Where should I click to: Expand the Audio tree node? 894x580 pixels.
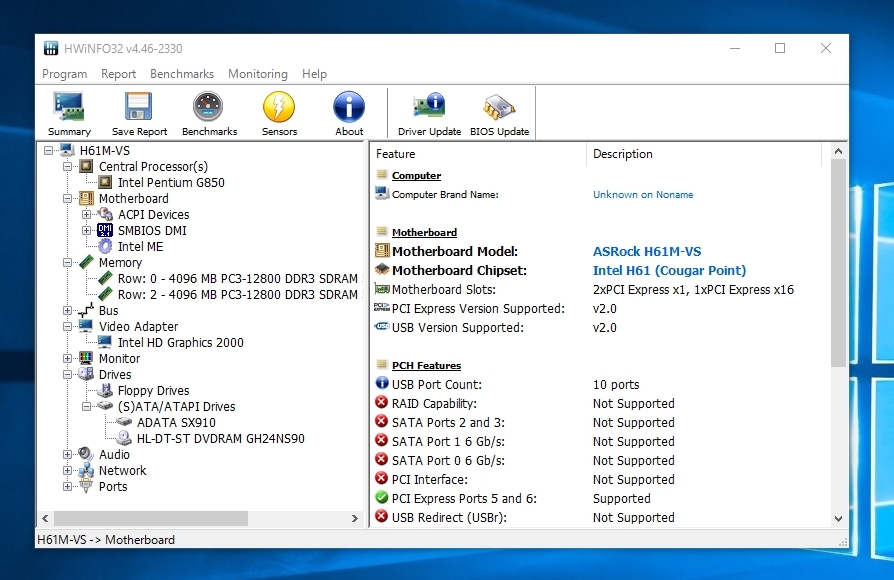67,454
